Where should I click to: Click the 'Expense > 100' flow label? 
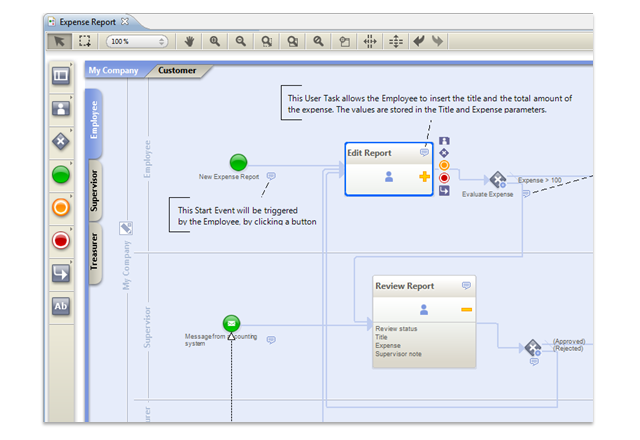pyautogui.click(x=540, y=180)
